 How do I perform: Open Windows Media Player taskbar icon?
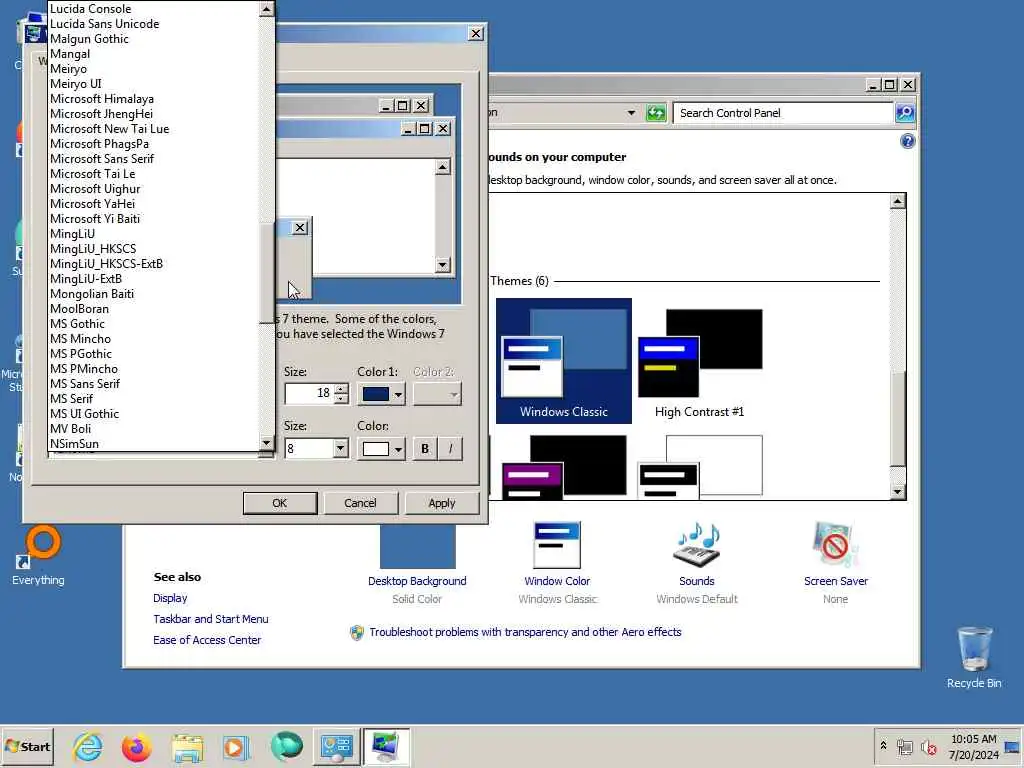[236, 747]
